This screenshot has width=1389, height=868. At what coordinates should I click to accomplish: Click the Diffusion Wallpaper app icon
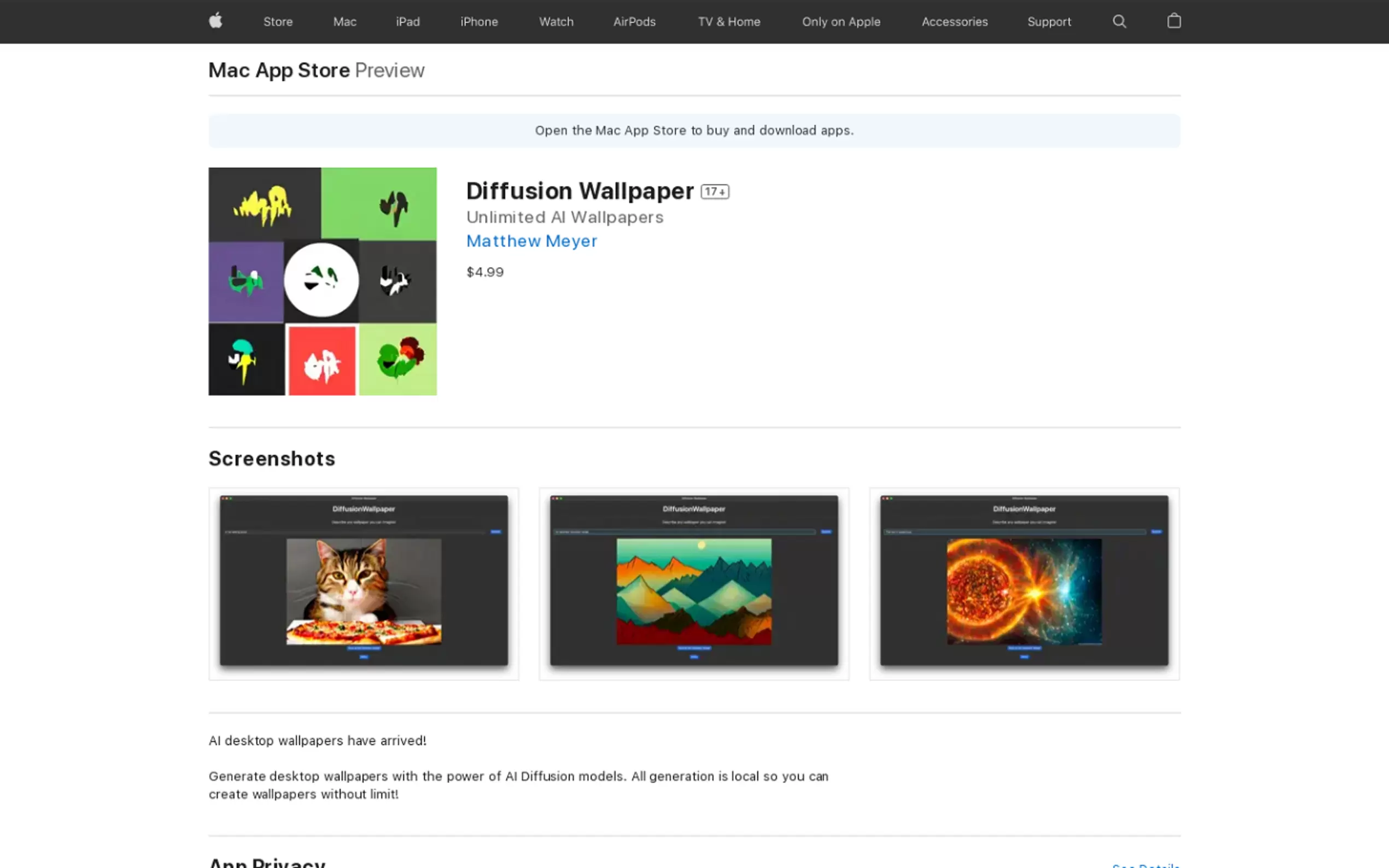pos(322,281)
